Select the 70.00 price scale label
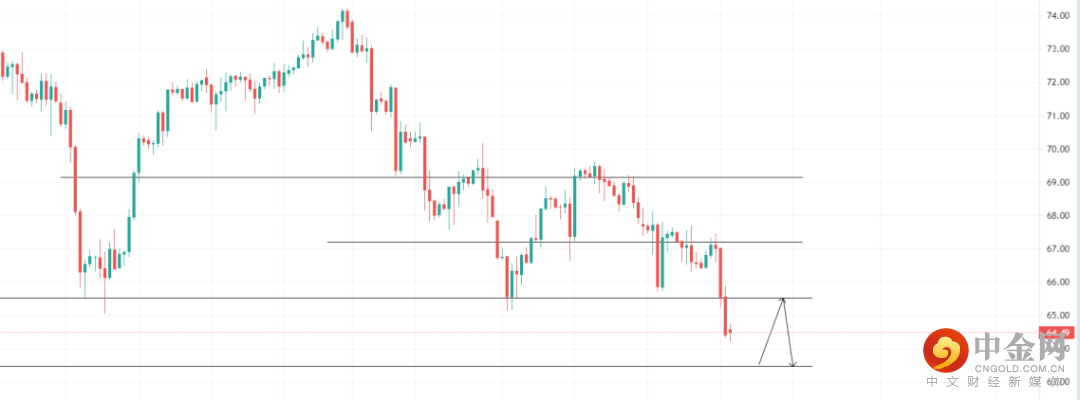The image size is (1080, 400). [1059, 149]
